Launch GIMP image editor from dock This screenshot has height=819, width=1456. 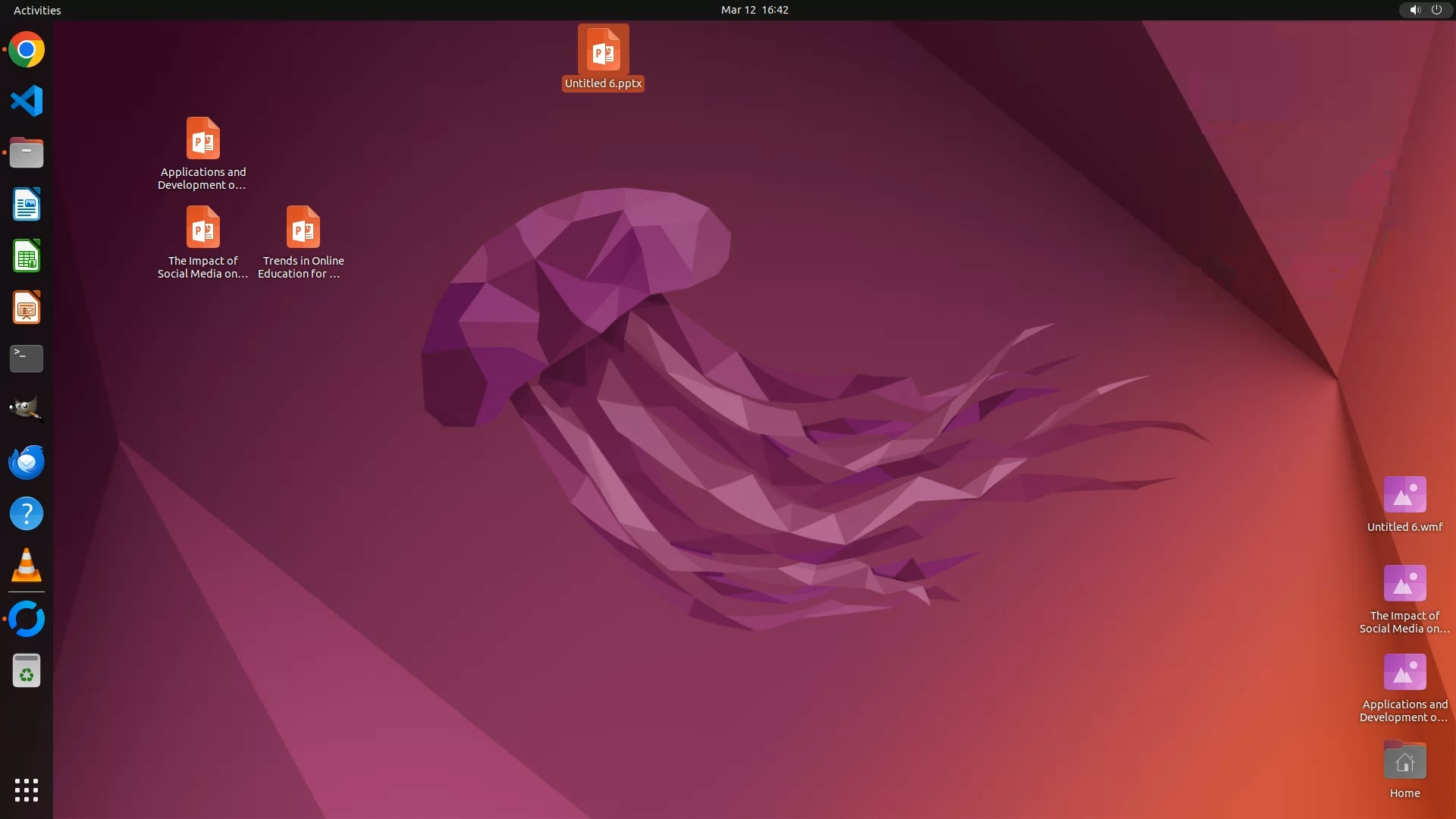[x=27, y=409]
